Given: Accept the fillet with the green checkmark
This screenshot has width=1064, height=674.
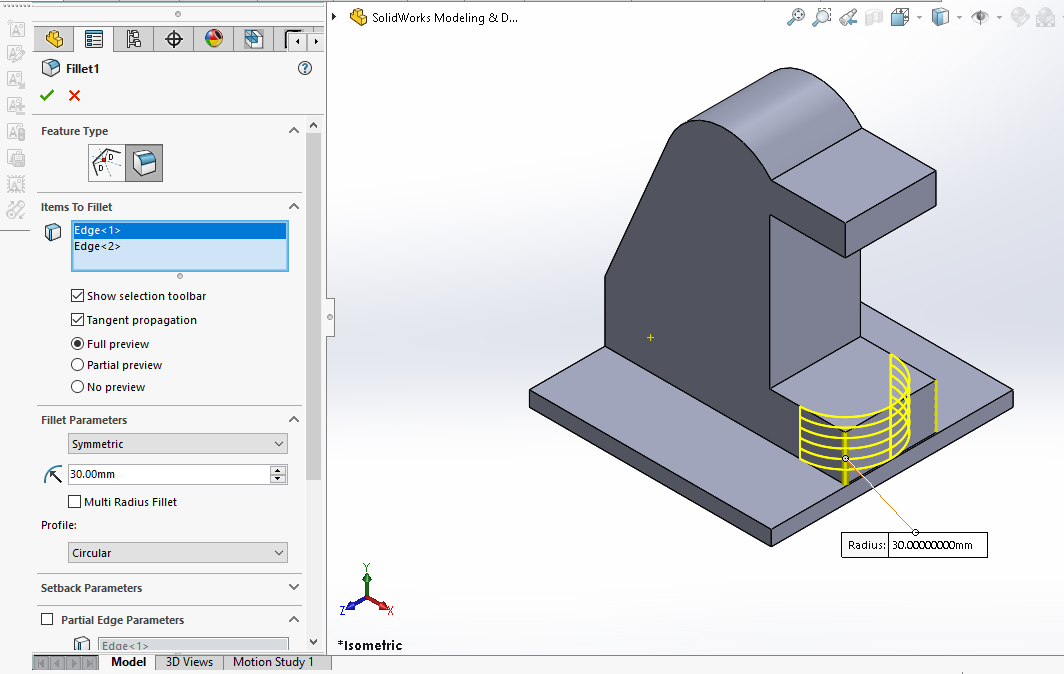Looking at the screenshot, I should 46,96.
